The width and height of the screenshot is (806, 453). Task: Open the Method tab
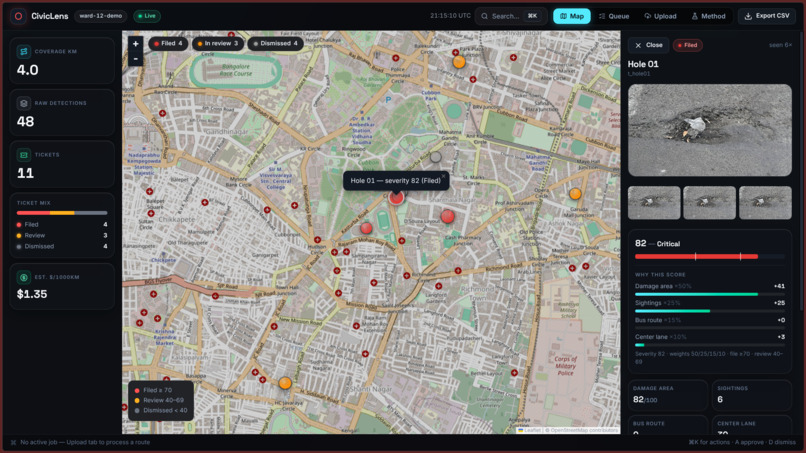(x=708, y=16)
